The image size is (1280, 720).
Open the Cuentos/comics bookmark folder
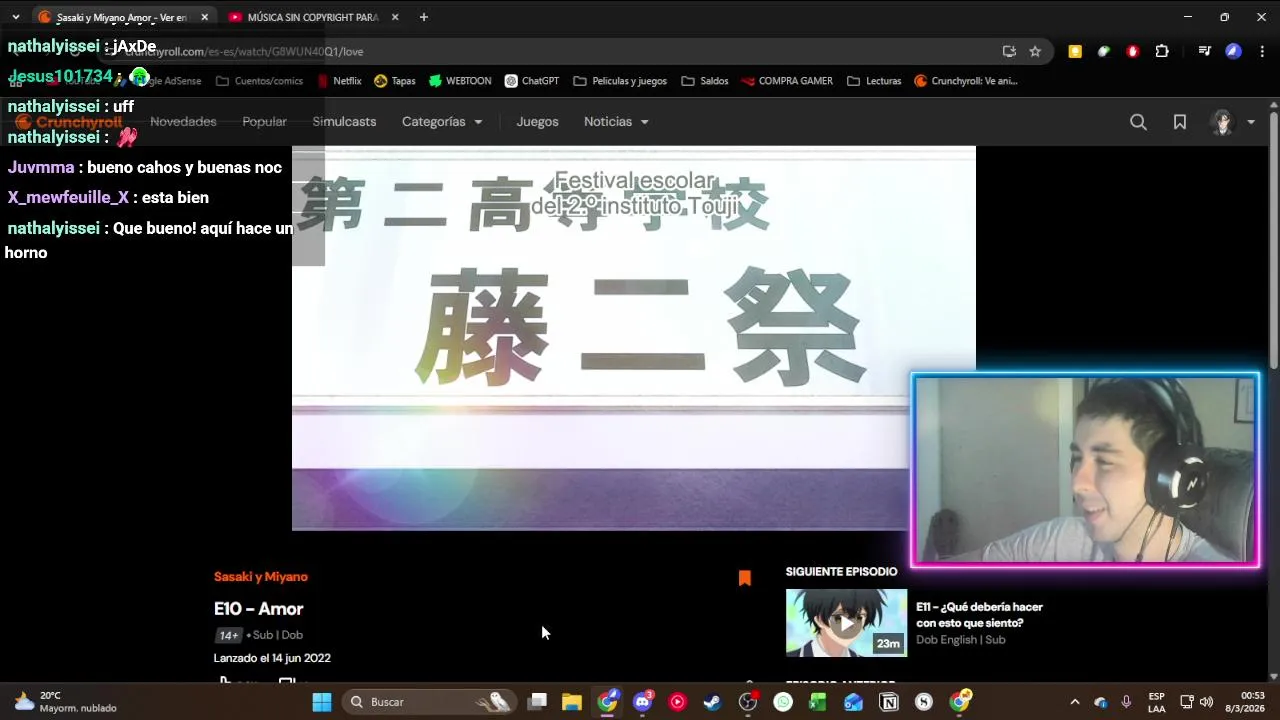(x=259, y=81)
